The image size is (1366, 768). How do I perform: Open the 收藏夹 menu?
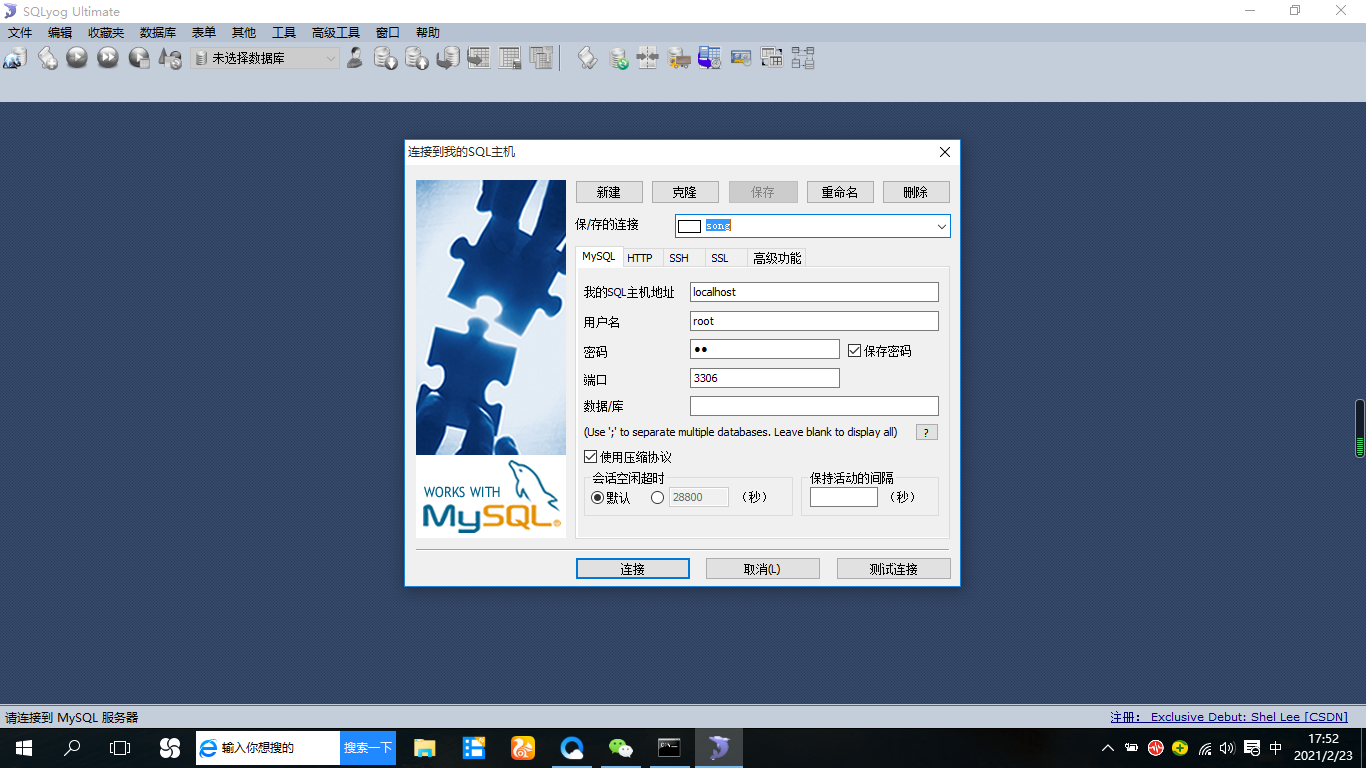[106, 33]
